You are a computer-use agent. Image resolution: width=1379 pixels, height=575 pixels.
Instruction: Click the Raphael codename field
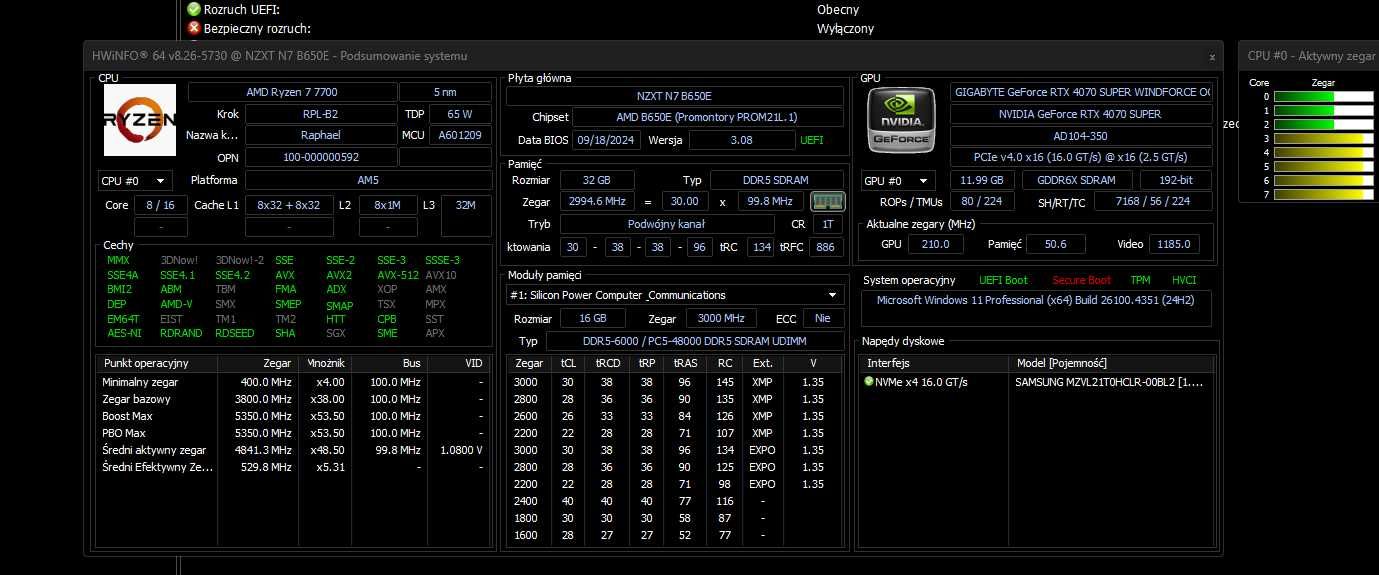click(320, 135)
